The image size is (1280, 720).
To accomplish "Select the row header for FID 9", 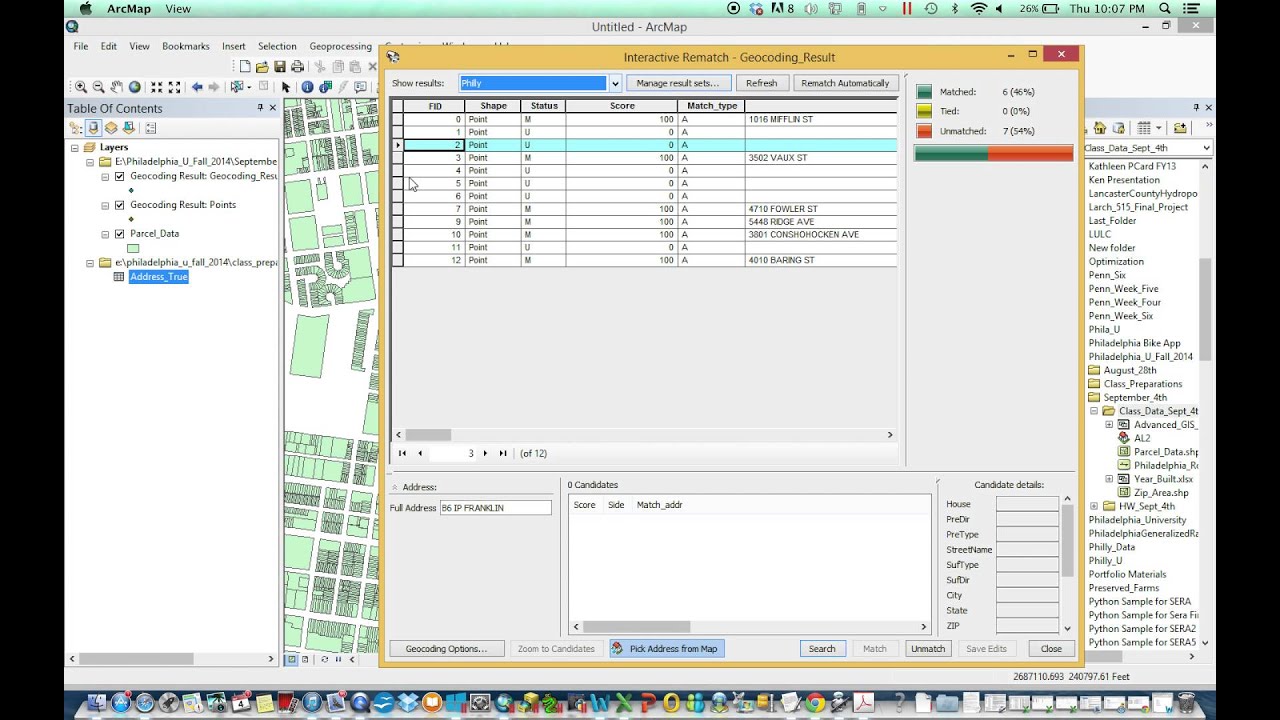I will pos(397,222).
